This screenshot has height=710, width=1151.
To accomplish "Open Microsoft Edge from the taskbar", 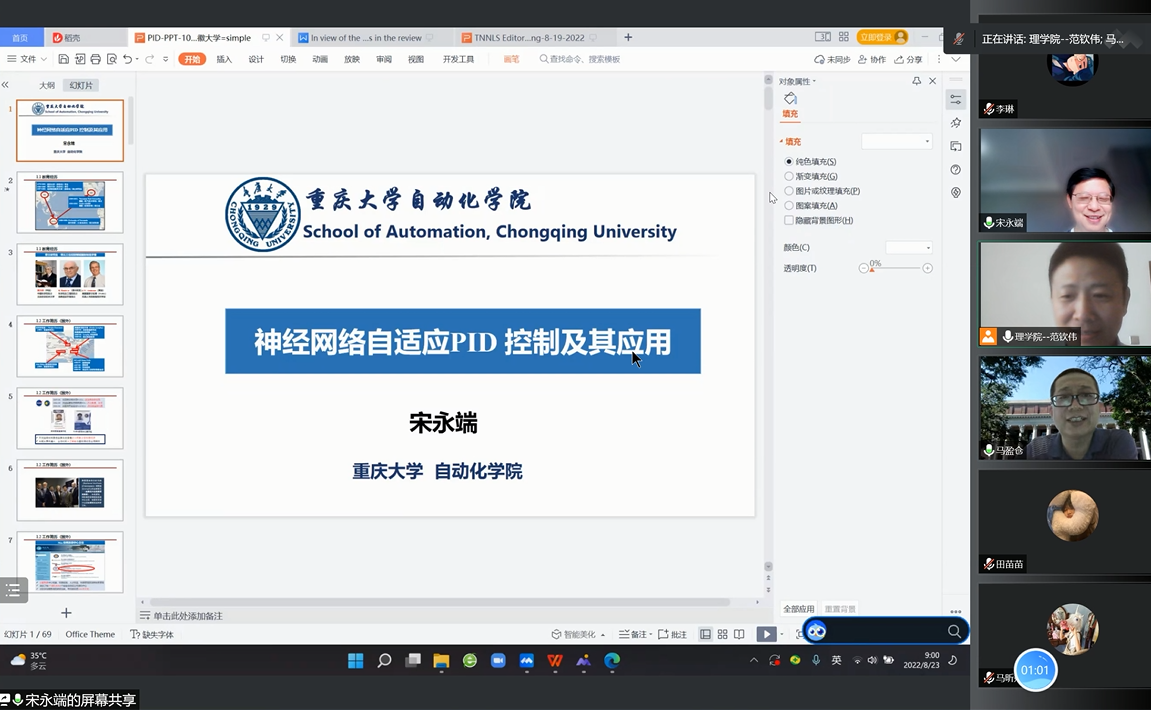I will (612, 660).
